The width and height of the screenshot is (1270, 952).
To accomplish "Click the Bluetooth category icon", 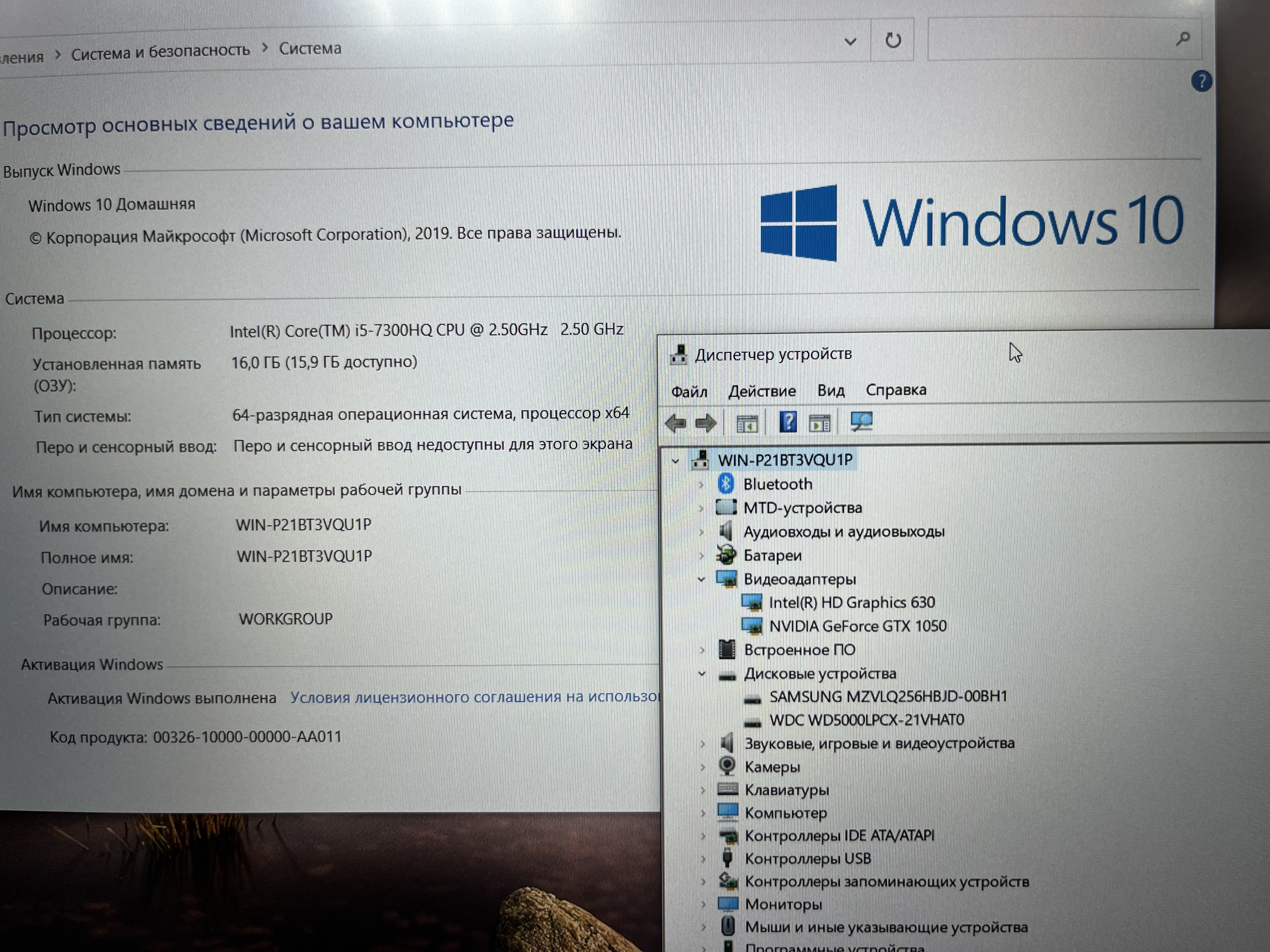I will [x=726, y=484].
